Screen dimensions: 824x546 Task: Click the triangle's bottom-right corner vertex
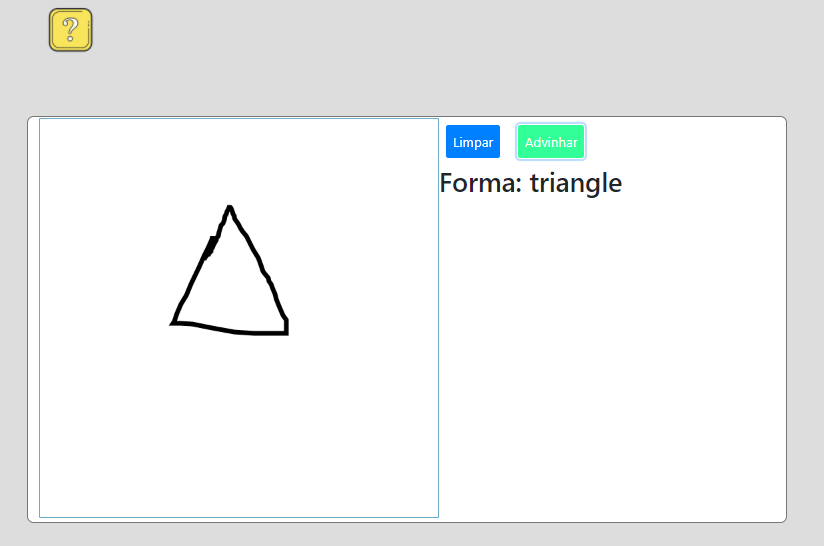tap(287, 332)
